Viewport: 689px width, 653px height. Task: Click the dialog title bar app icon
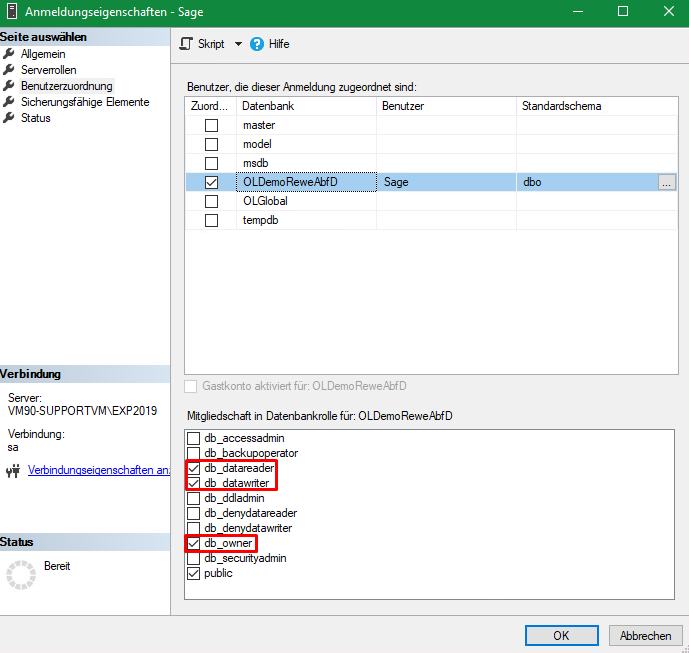pyautogui.click(x=12, y=12)
